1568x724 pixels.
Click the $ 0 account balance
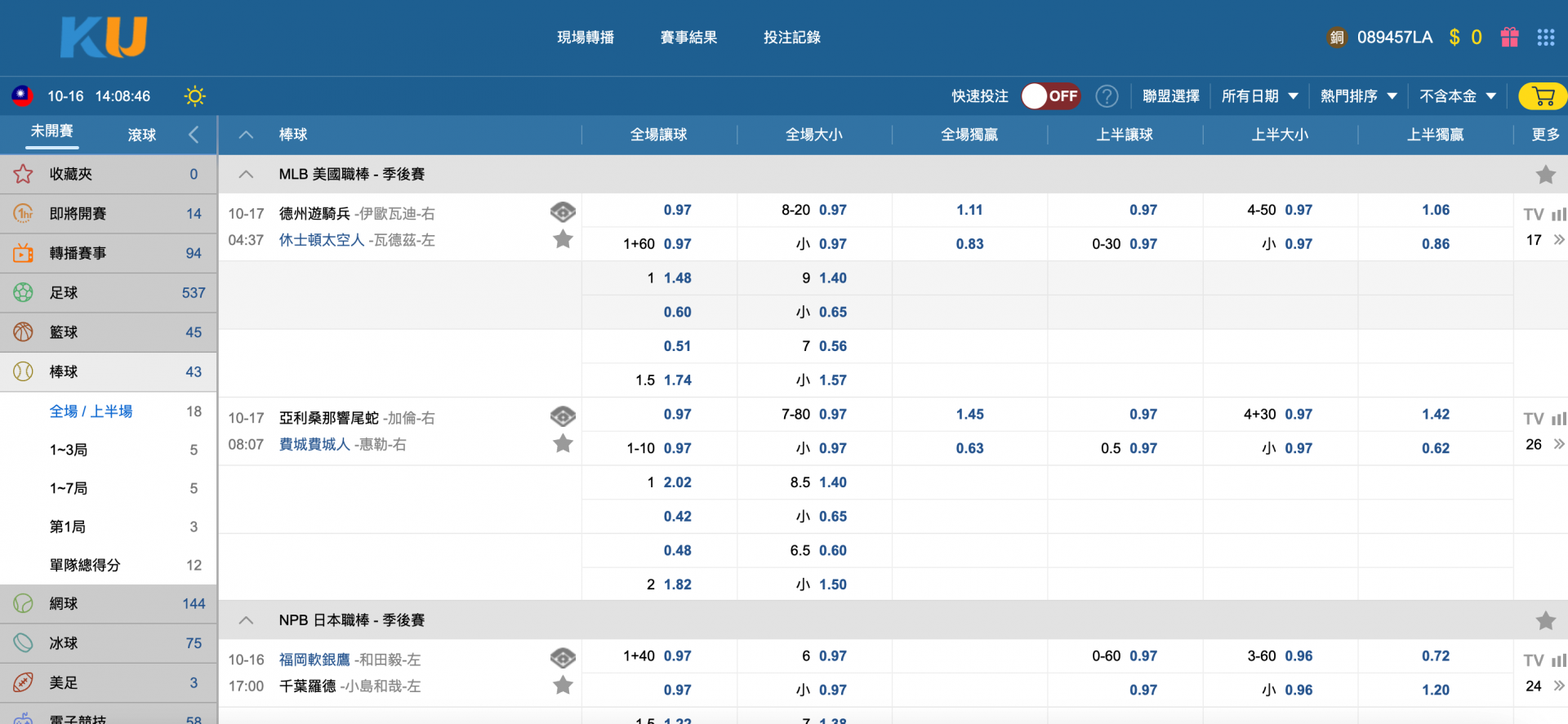(1465, 38)
